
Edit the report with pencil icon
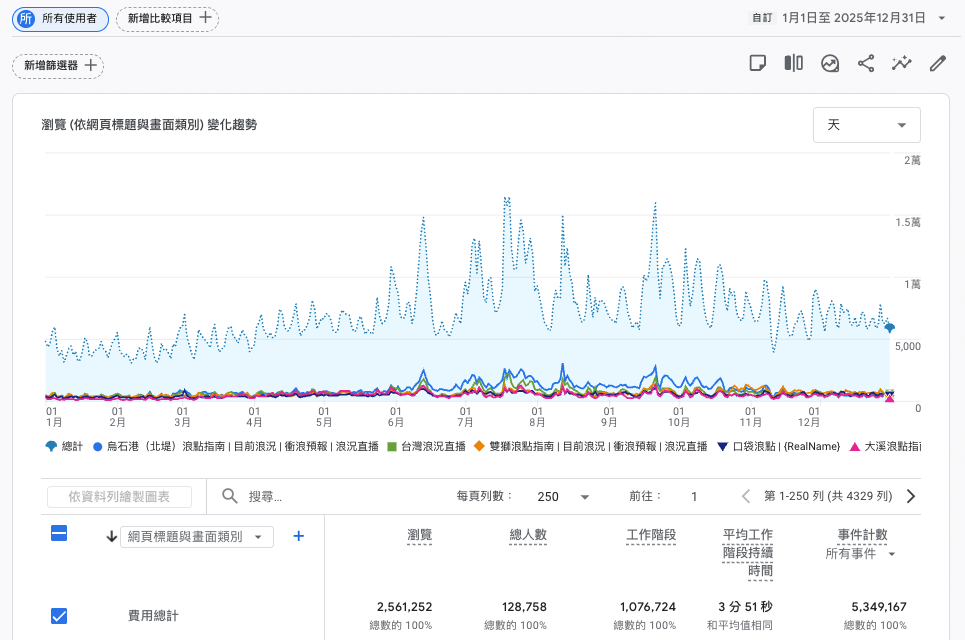pos(937,63)
